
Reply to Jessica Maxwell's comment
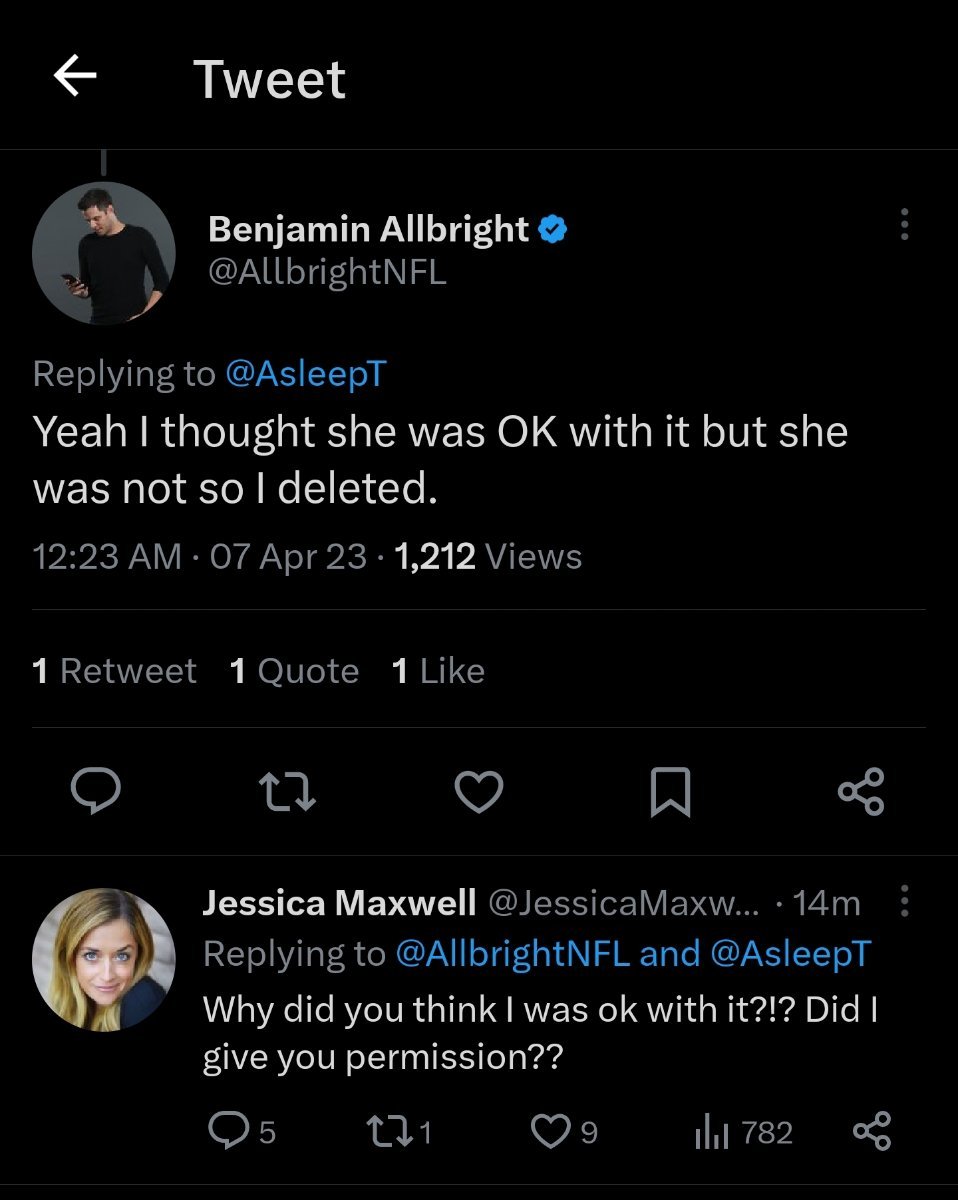click(228, 1131)
